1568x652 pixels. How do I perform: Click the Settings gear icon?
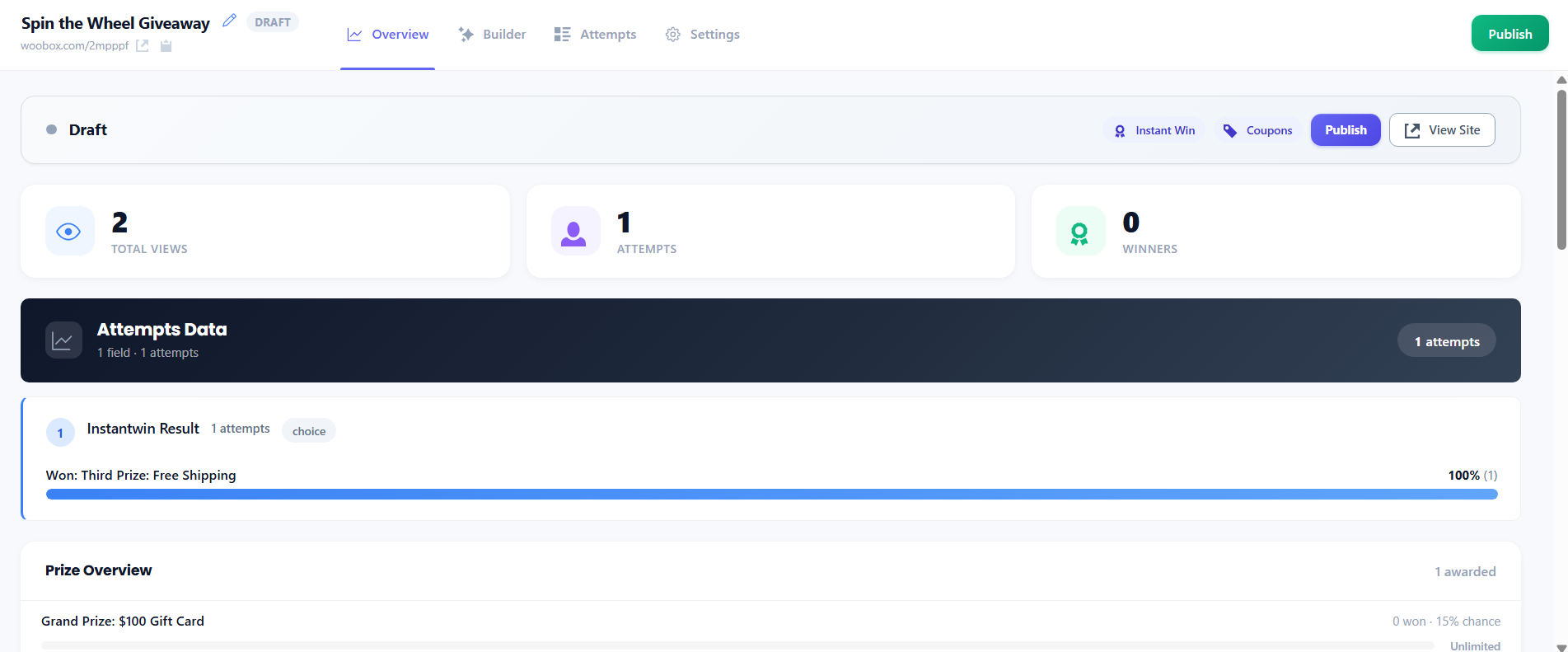673,35
